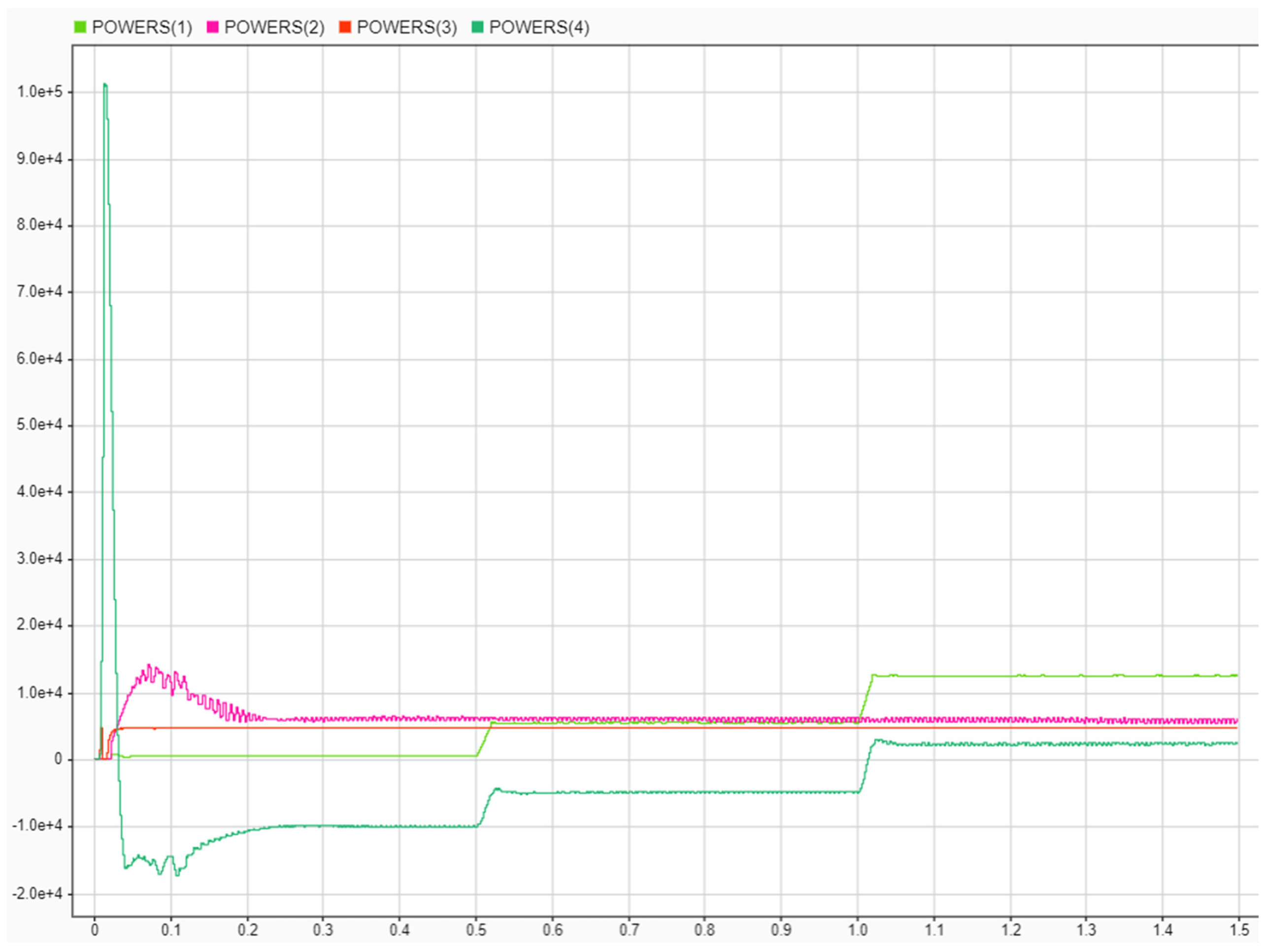Viewport: 1265px width, 952px height.
Task: Click the POWERS(2) magenta legend swatch
Action: (213, 27)
